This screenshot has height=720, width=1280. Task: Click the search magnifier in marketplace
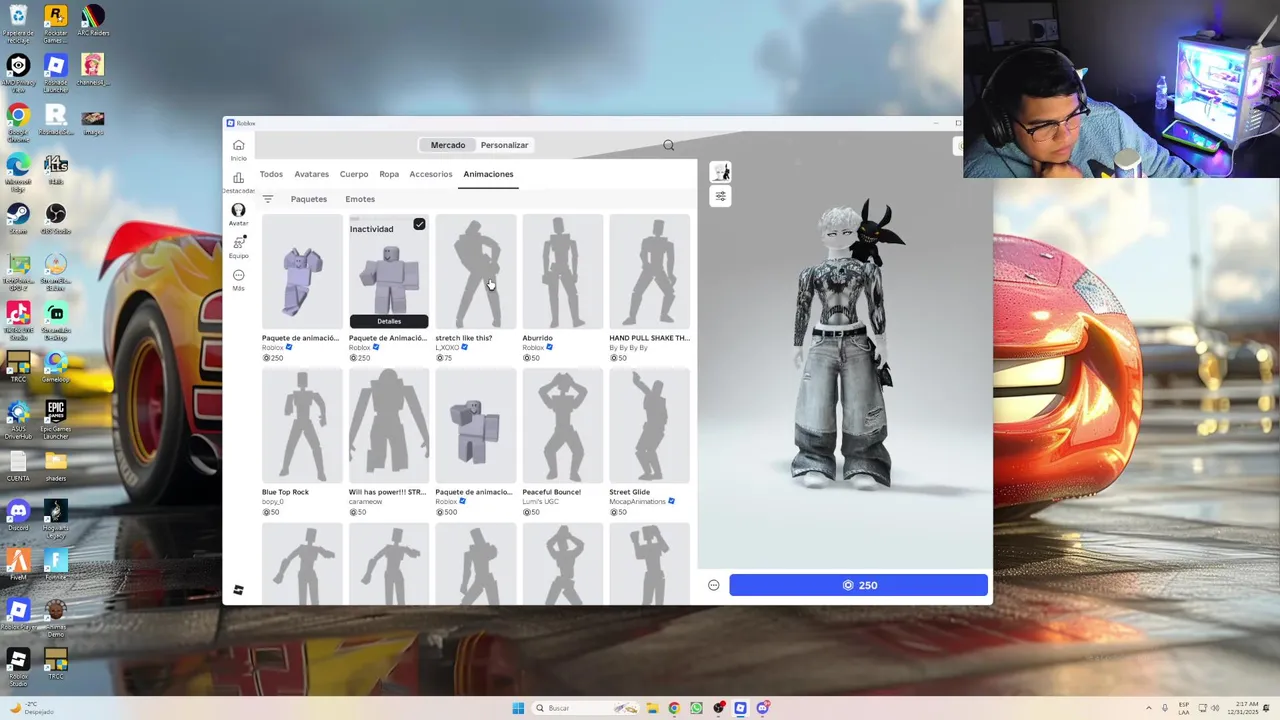point(668,145)
